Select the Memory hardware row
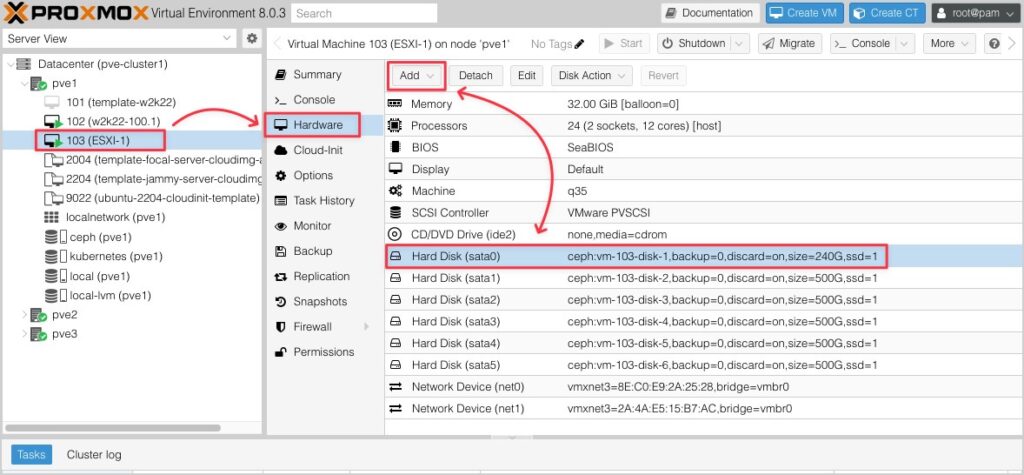This screenshot has height=475, width=1024. coord(704,104)
